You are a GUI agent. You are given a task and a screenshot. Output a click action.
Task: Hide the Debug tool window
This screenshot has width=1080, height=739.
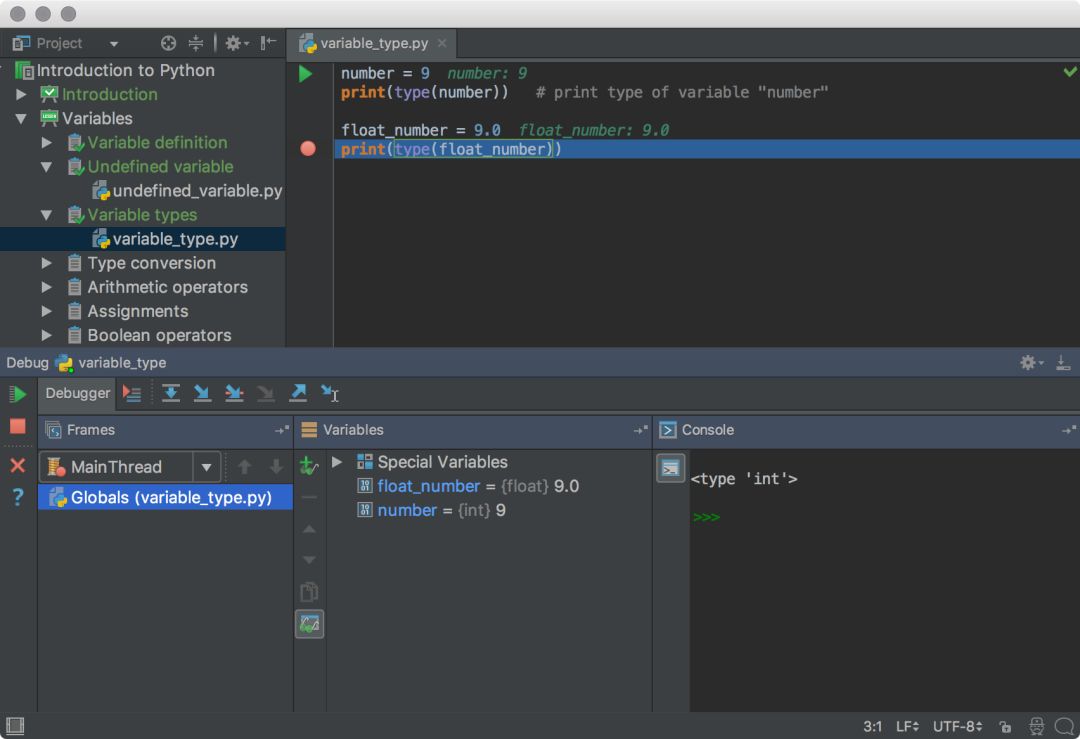pyautogui.click(x=1063, y=362)
